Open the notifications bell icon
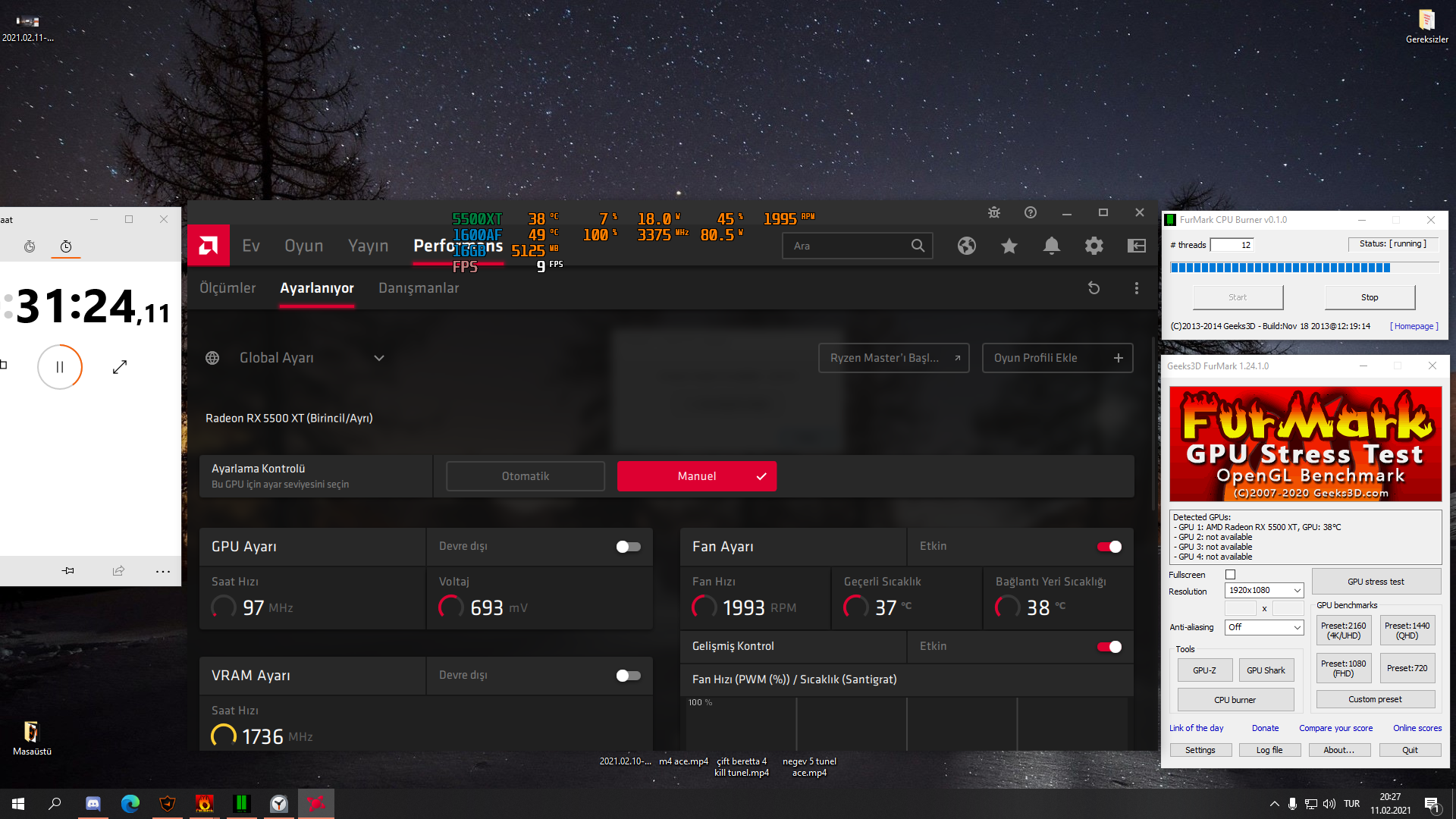Image resolution: width=1456 pixels, height=819 pixels. coord(1051,246)
